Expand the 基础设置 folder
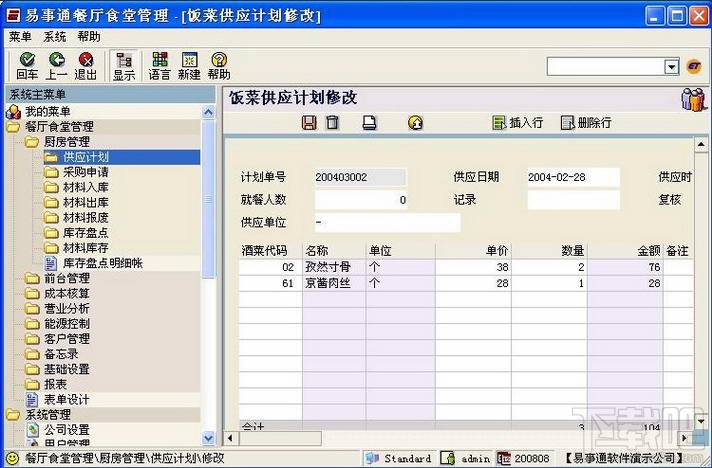The image size is (712, 468). [67, 369]
